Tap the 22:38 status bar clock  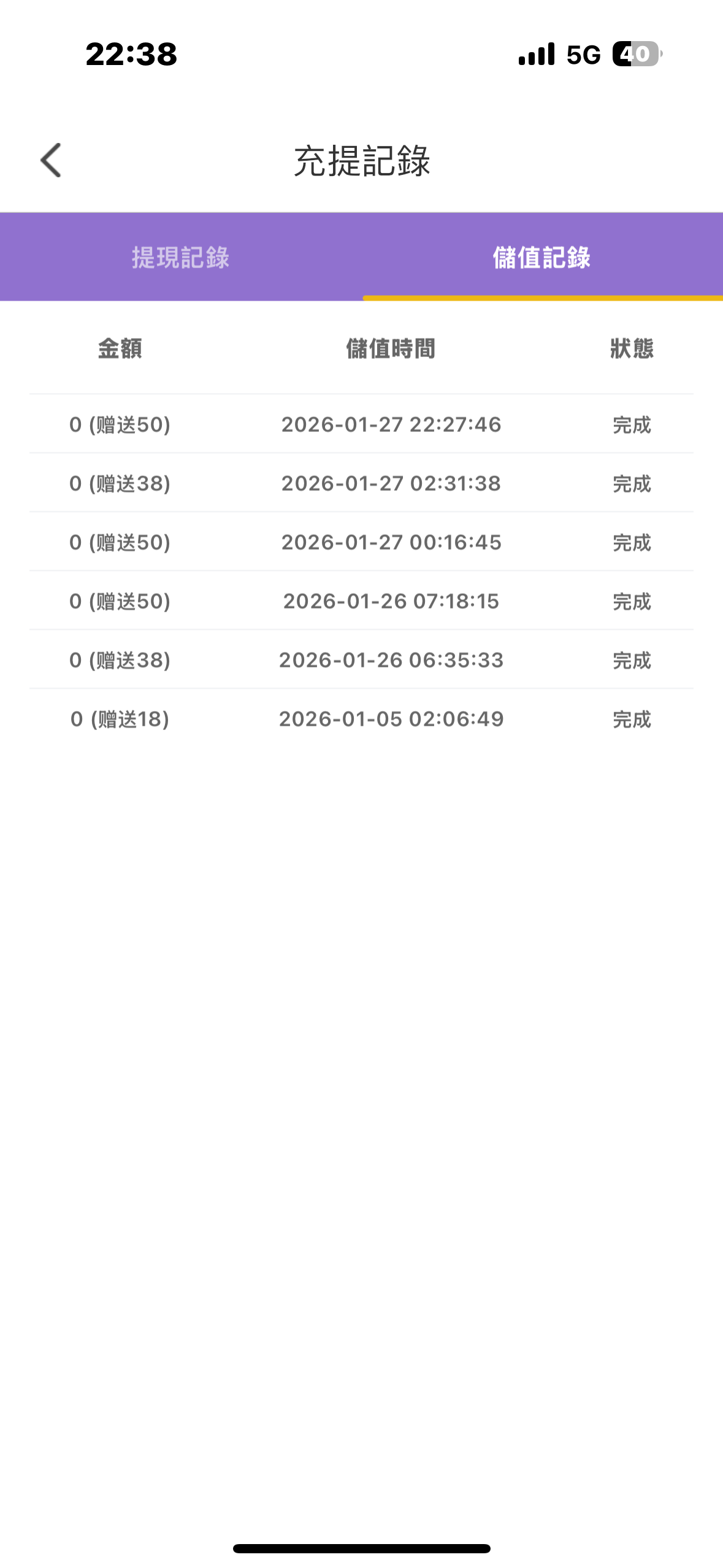click(132, 54)
